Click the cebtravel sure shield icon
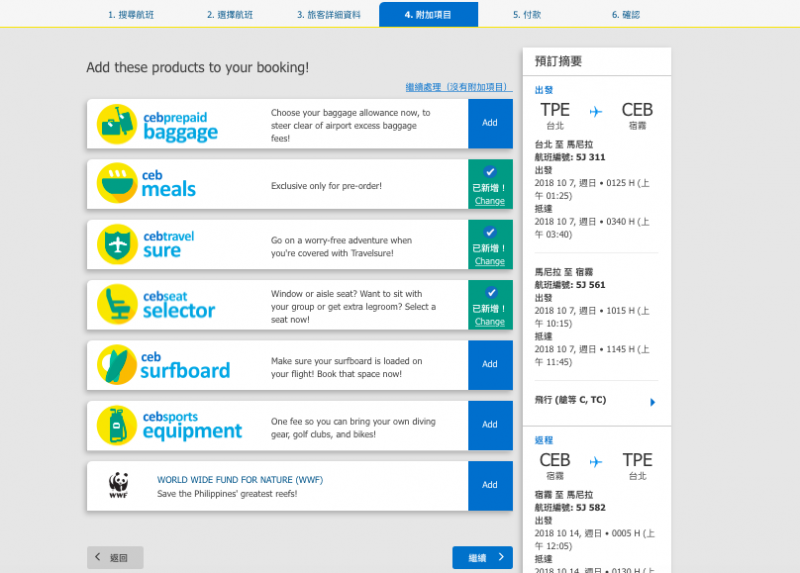 [117, 244]
